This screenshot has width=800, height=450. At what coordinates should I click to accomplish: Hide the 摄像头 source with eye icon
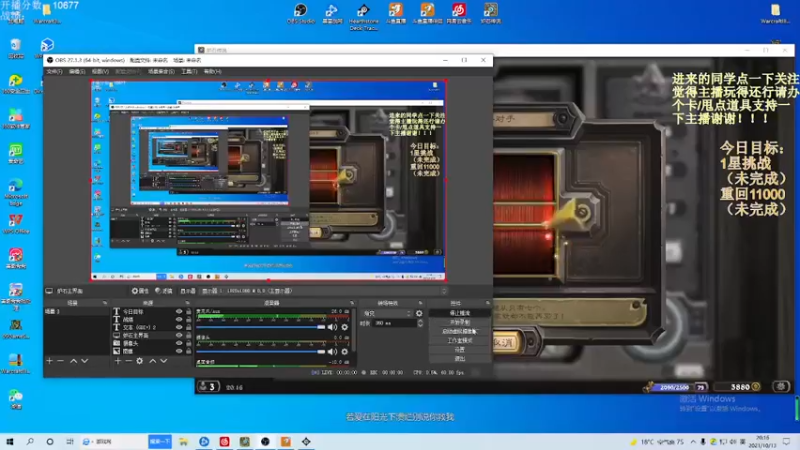[x=179, y=343]
